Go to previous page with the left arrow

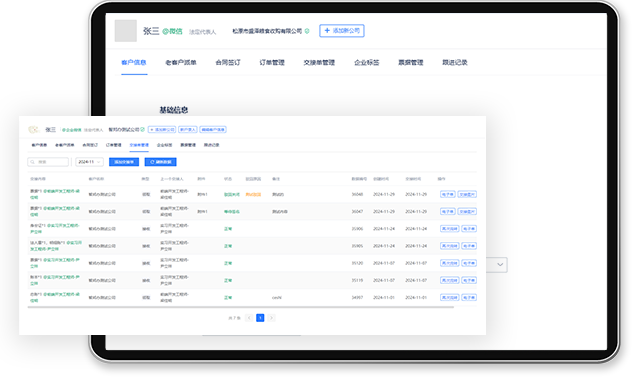(249, 318)
